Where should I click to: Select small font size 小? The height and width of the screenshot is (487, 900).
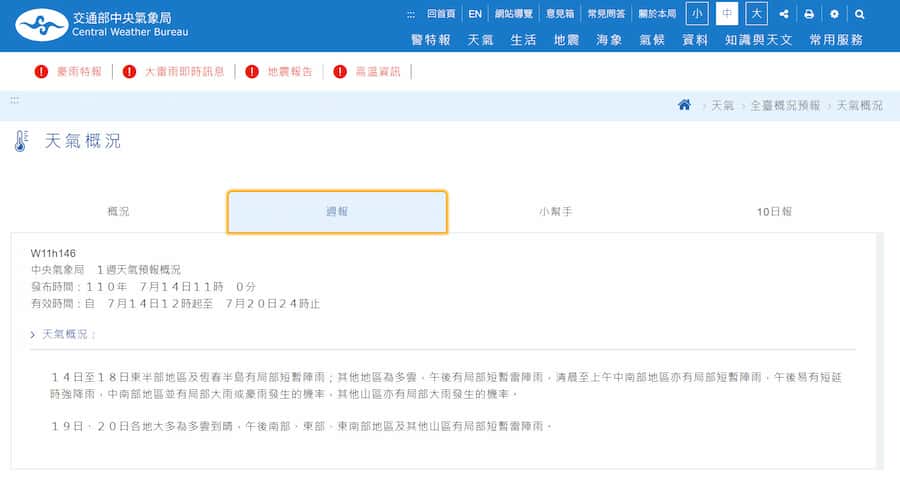tap(697, 14)
